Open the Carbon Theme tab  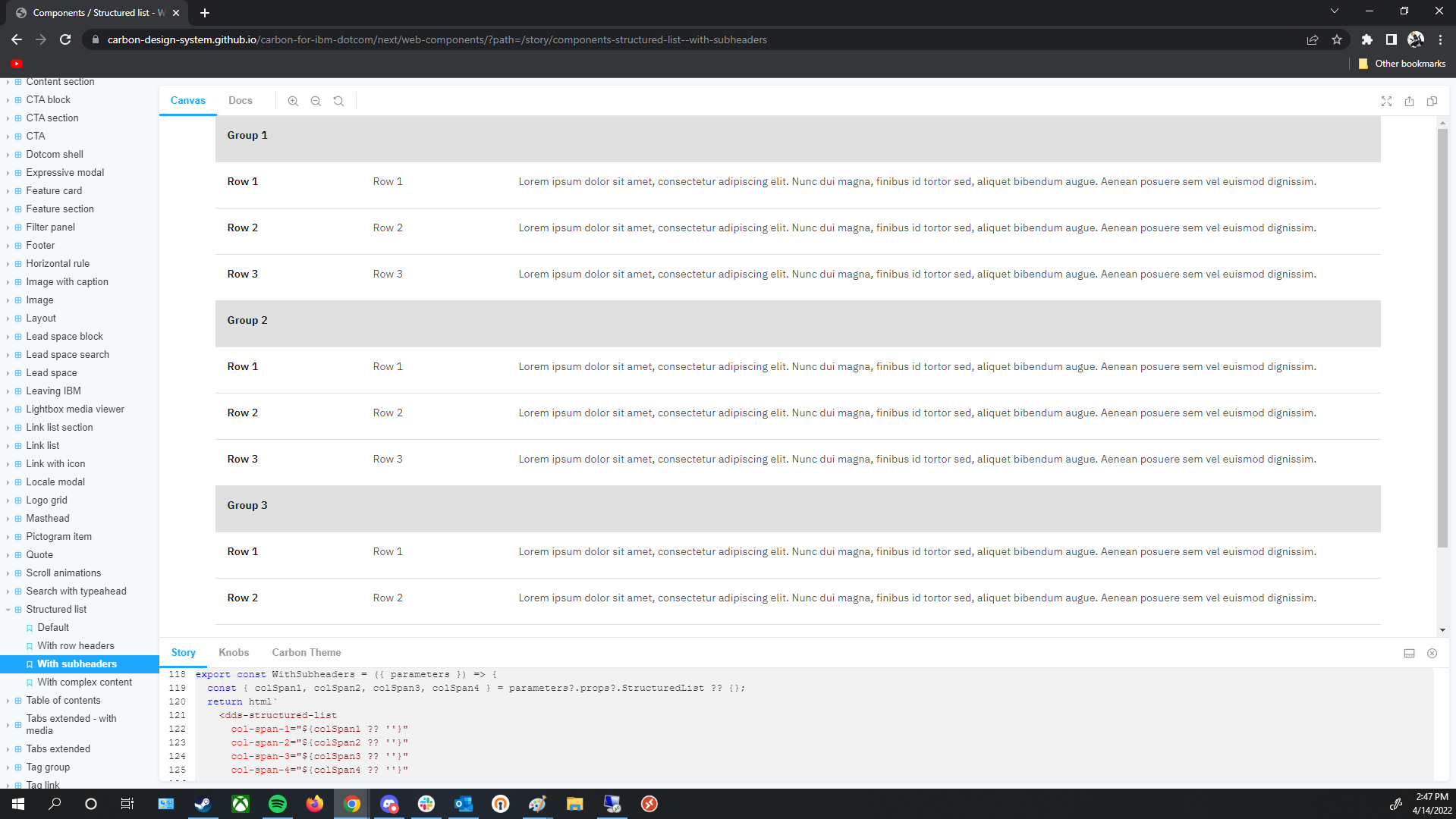pyautogui.click(x=307, y=652)
